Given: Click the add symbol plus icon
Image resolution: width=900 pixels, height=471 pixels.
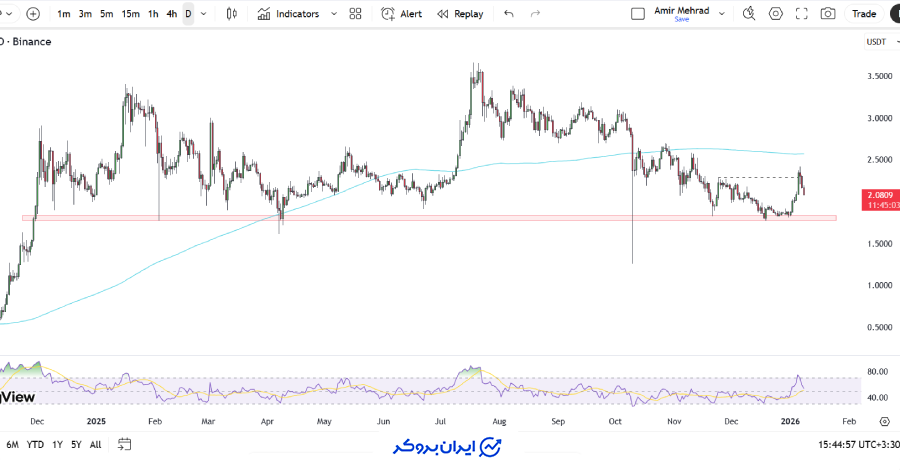Looking at the screenshot, I should click(33, 14).
